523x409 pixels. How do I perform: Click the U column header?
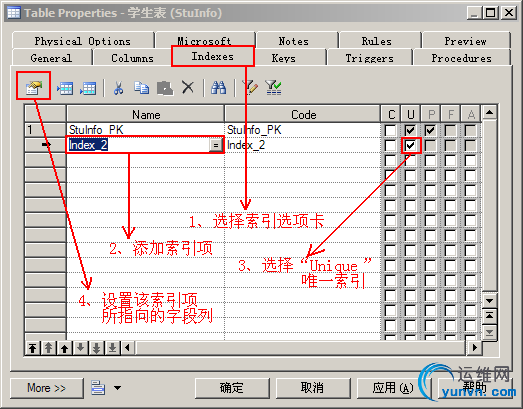411,114
